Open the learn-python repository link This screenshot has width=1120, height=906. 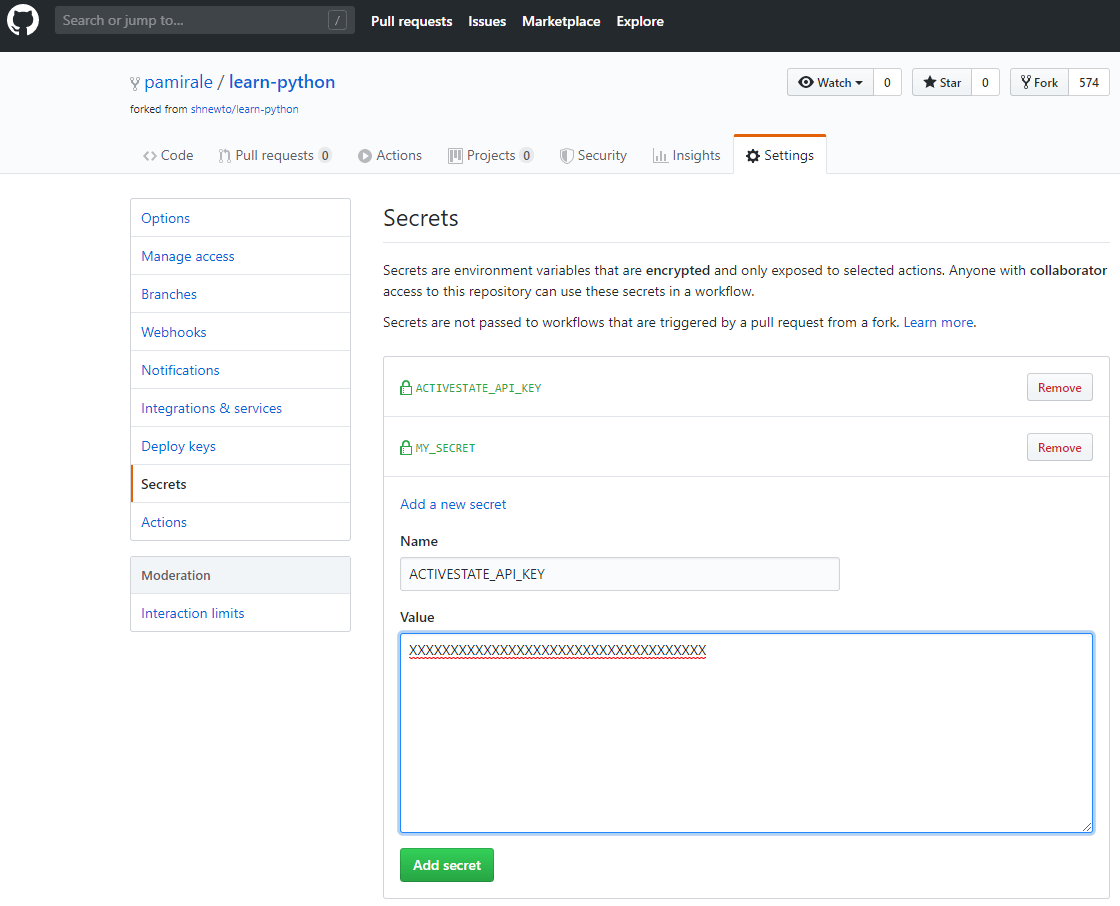point(281,82)
